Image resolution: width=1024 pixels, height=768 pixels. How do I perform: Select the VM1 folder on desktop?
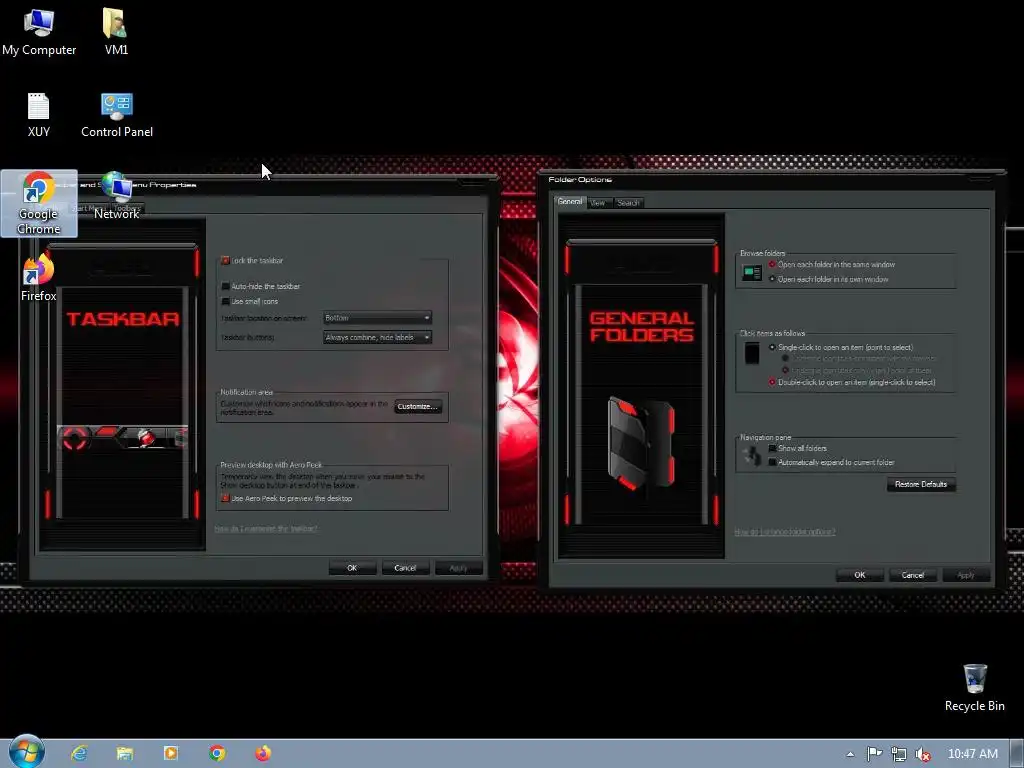116,32
